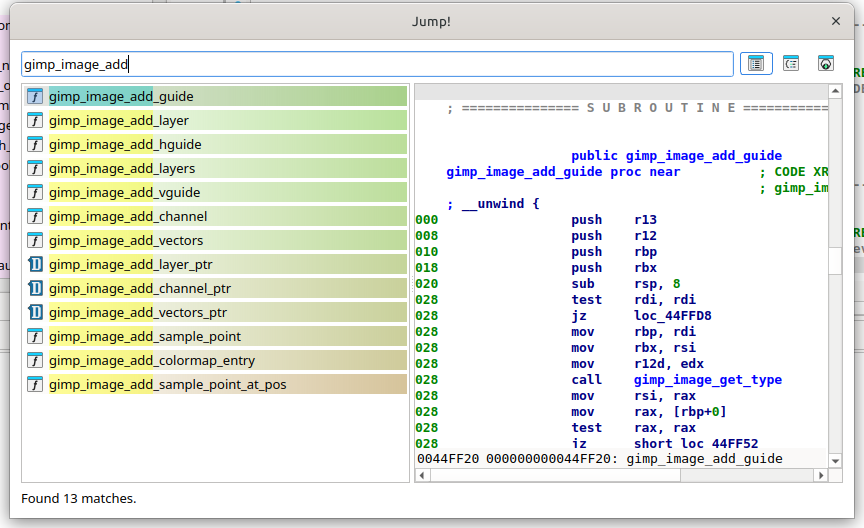This screenshot has height=528, width=864.
Task: Toggle the third view mode button with circular icon
Action: [x=825, y=64]
